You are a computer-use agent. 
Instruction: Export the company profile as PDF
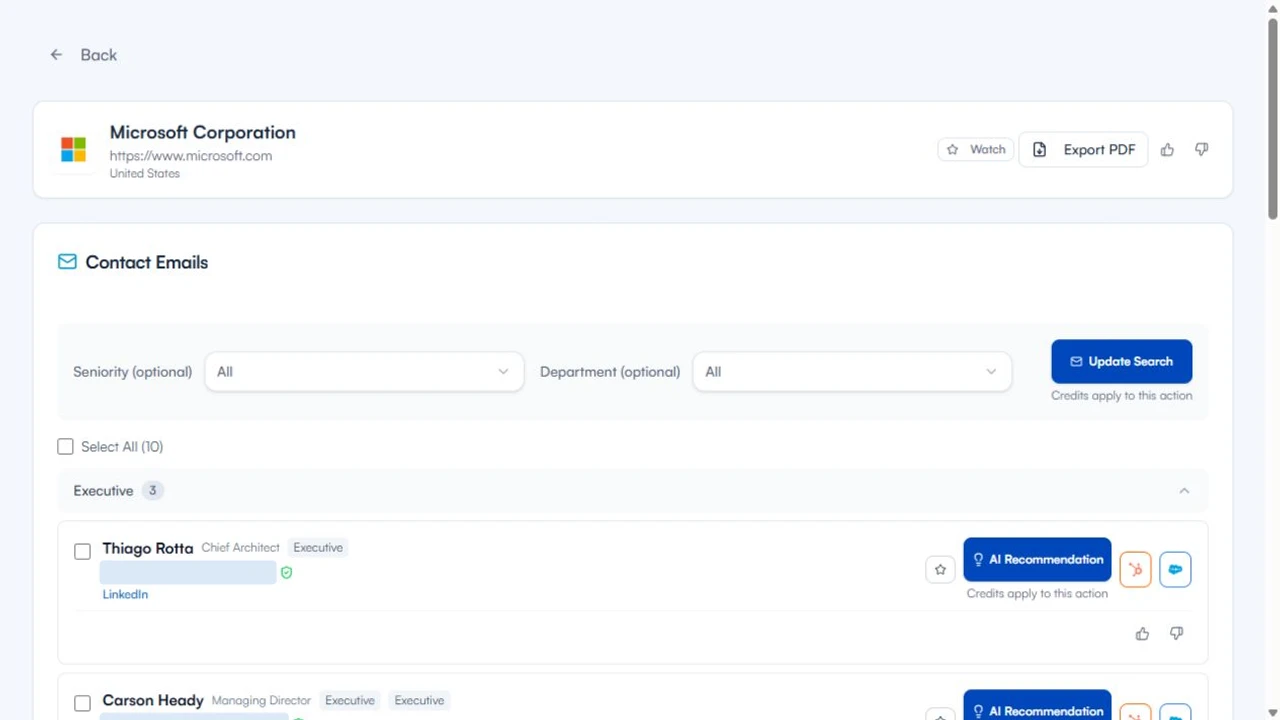tap(1084, 149)
